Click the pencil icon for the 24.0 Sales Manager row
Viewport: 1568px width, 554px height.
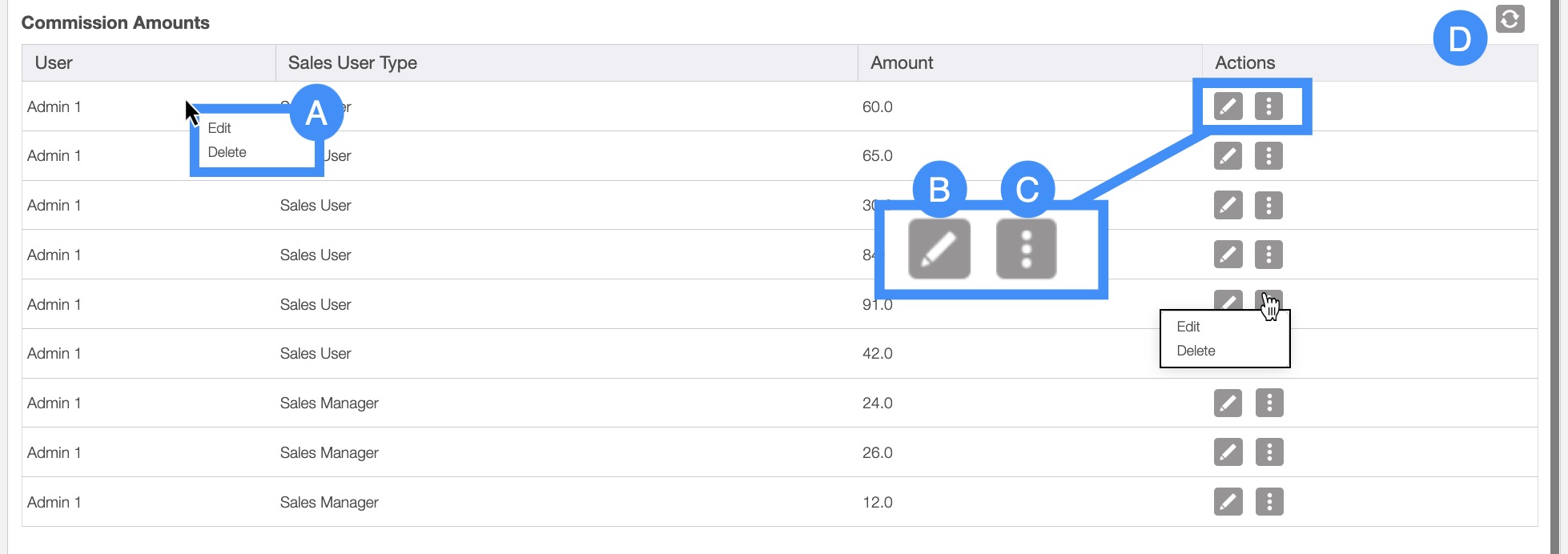point(1228,403)
